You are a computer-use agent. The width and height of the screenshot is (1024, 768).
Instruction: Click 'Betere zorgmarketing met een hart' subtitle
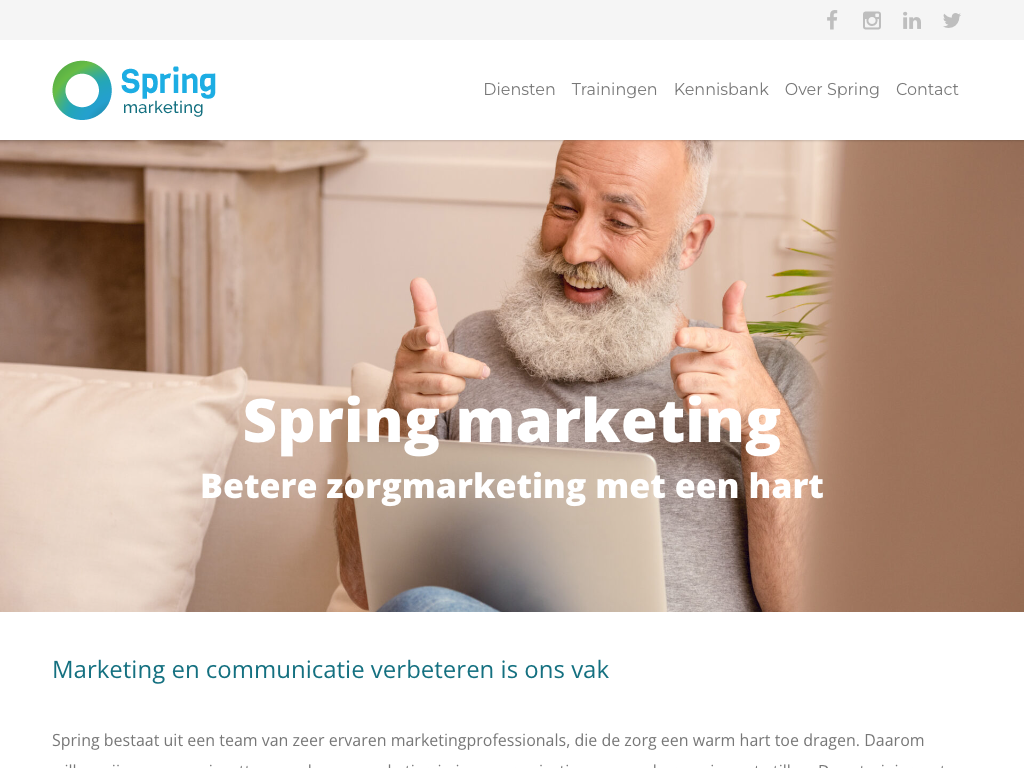coord(512,487)
